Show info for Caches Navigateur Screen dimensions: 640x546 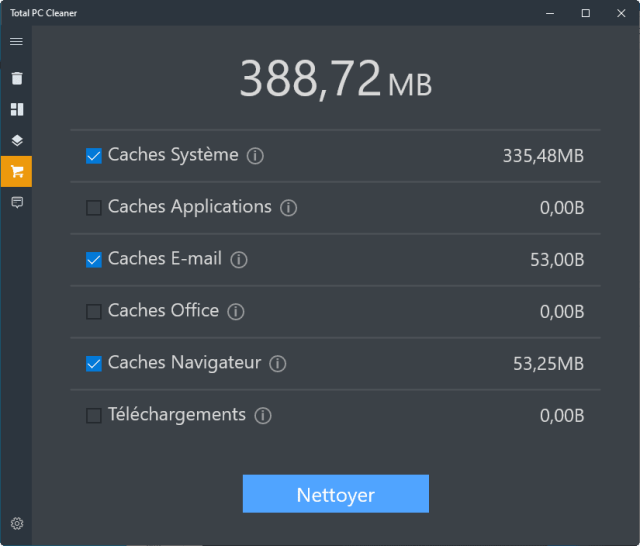278,364
